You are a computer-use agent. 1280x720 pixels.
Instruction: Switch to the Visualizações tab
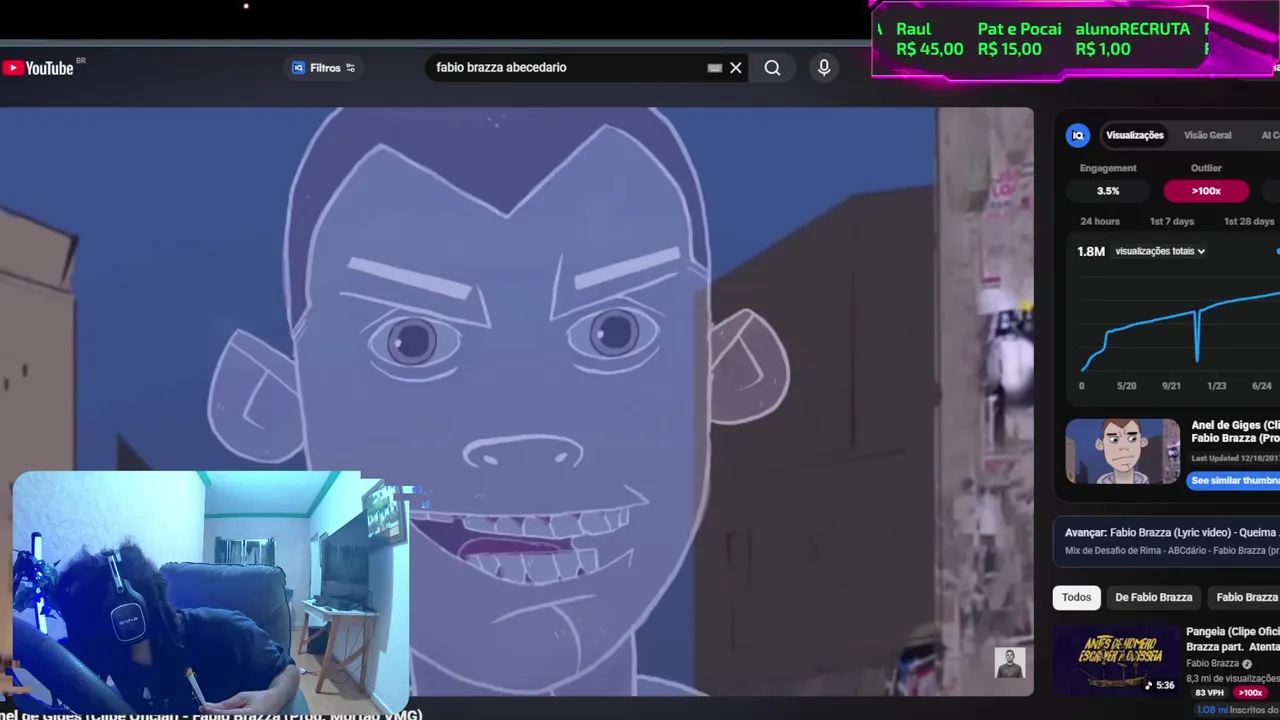(x=1134, y=135)
